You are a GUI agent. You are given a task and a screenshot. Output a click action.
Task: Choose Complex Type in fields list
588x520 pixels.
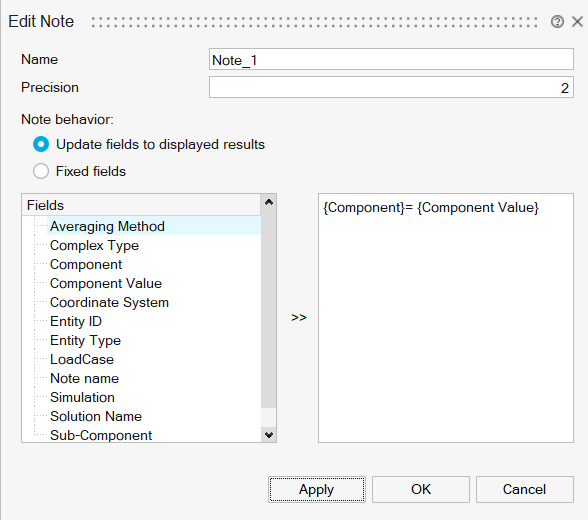pyautogui.click(x=94, y=246)
